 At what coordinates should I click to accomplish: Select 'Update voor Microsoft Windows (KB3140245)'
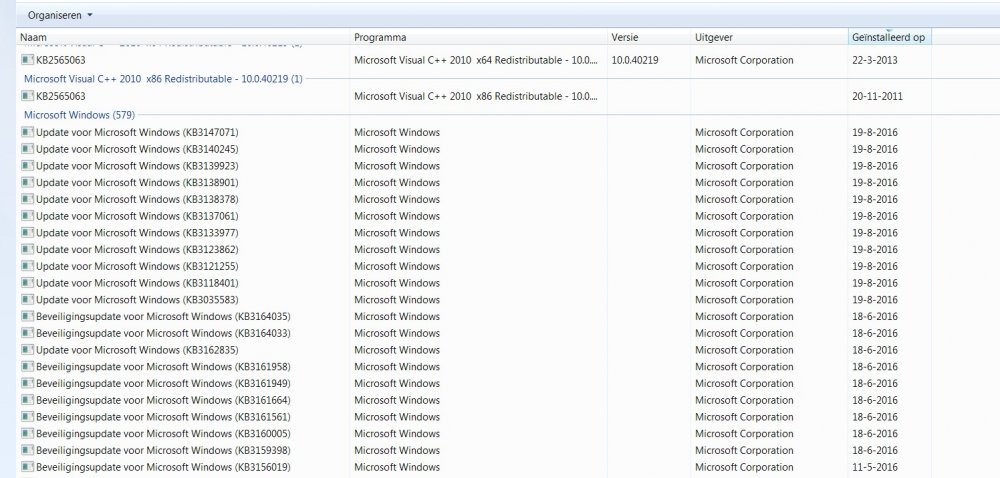tap(137, 149)
